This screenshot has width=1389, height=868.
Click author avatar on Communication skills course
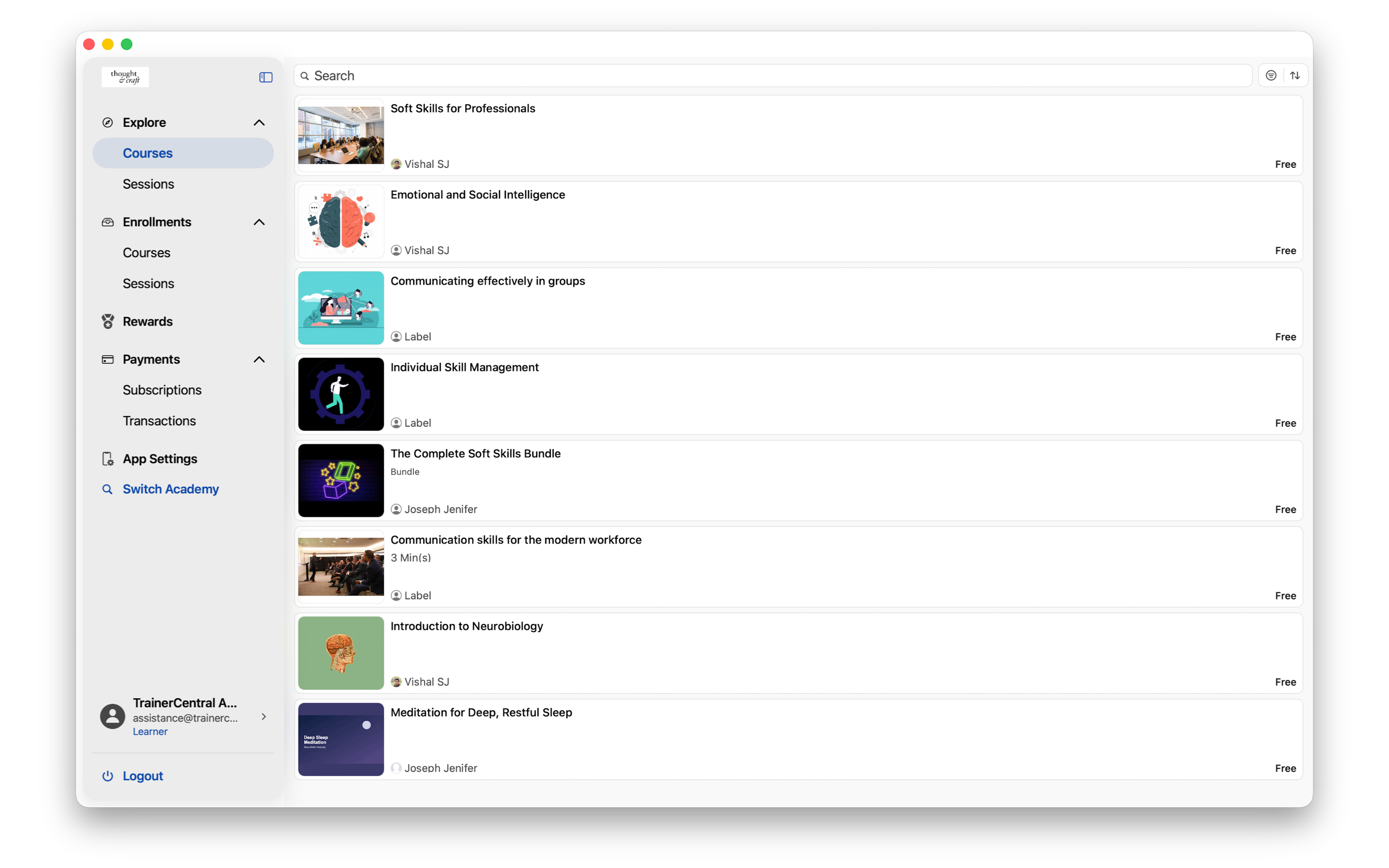coord(396,596)
